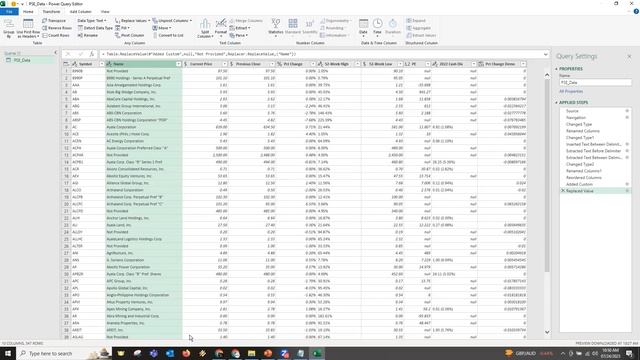This screenshot has width=640, height=360.
Task: Click Aggregate in Structured Column group
Action: 418,28
